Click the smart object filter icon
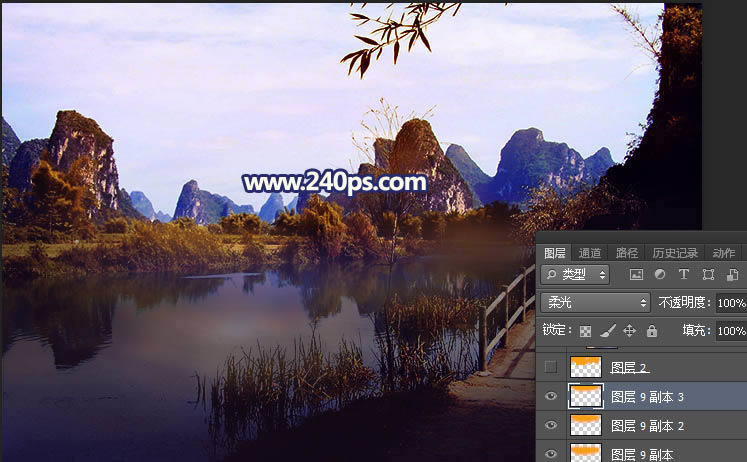Screen dimensions: 747x462 [x=732, y=275]
